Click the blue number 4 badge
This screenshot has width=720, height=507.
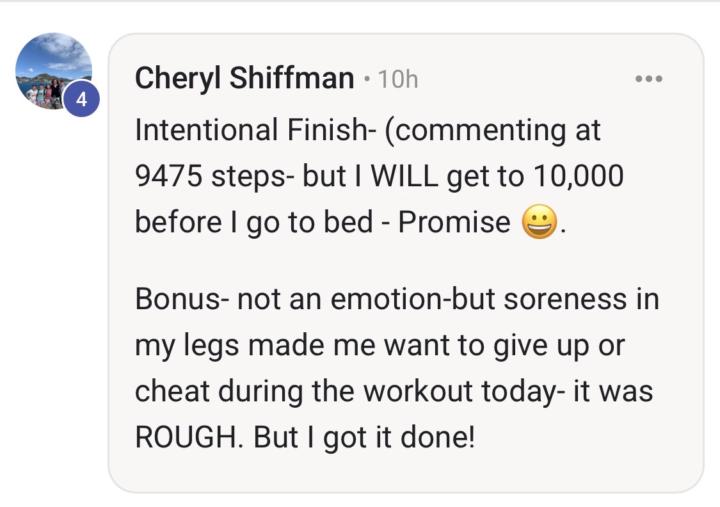(x=82, y=101)
